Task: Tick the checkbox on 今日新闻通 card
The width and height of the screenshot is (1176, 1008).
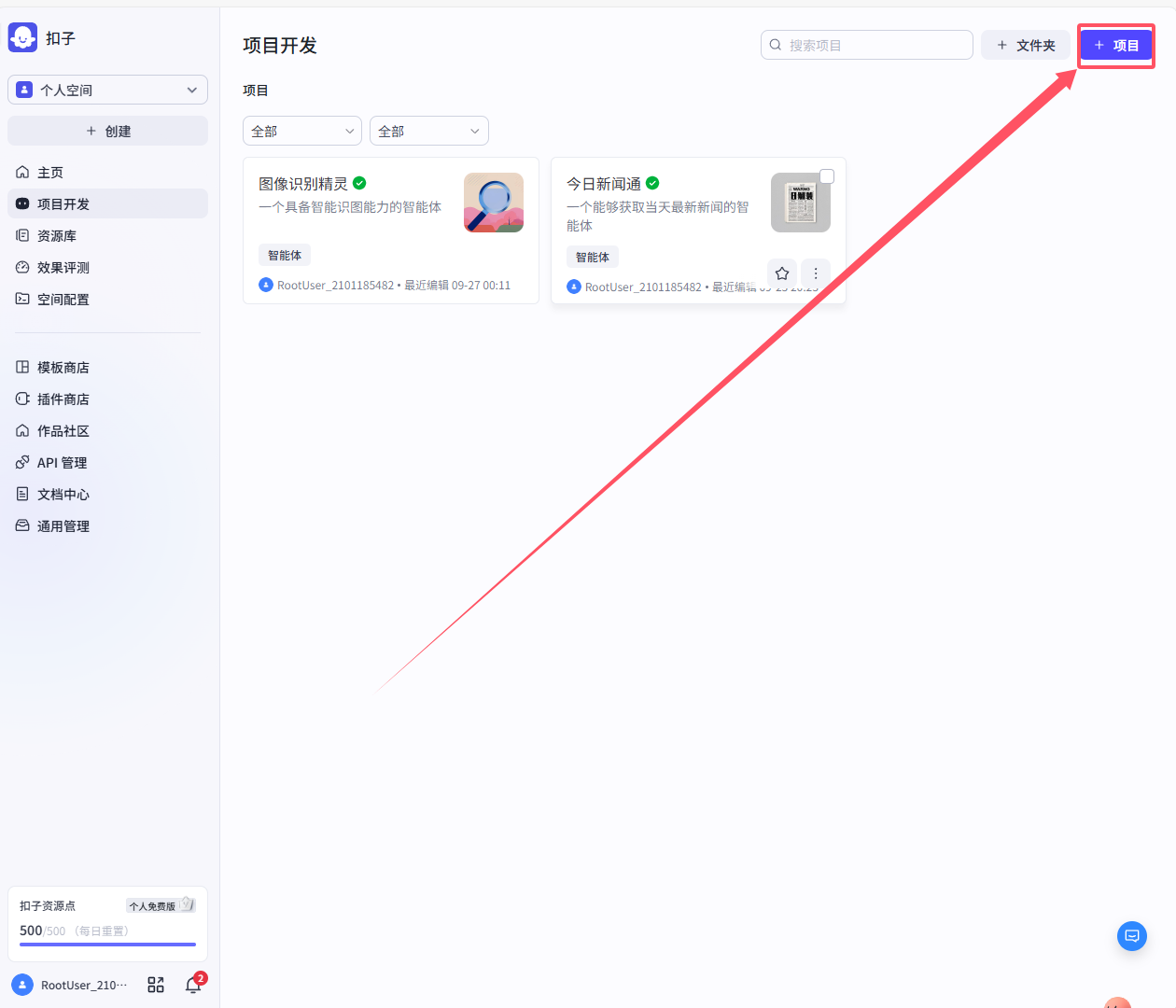Action: [x=827, y=176]
